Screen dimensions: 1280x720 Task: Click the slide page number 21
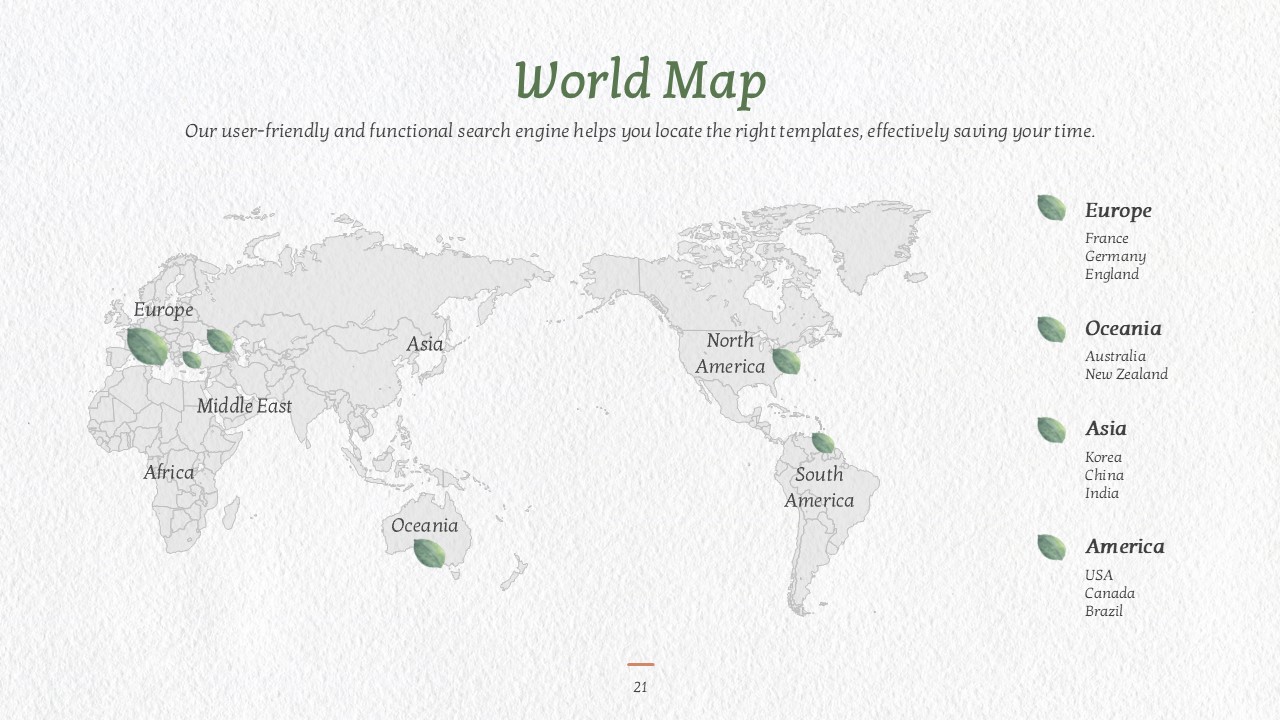(640, 687)
